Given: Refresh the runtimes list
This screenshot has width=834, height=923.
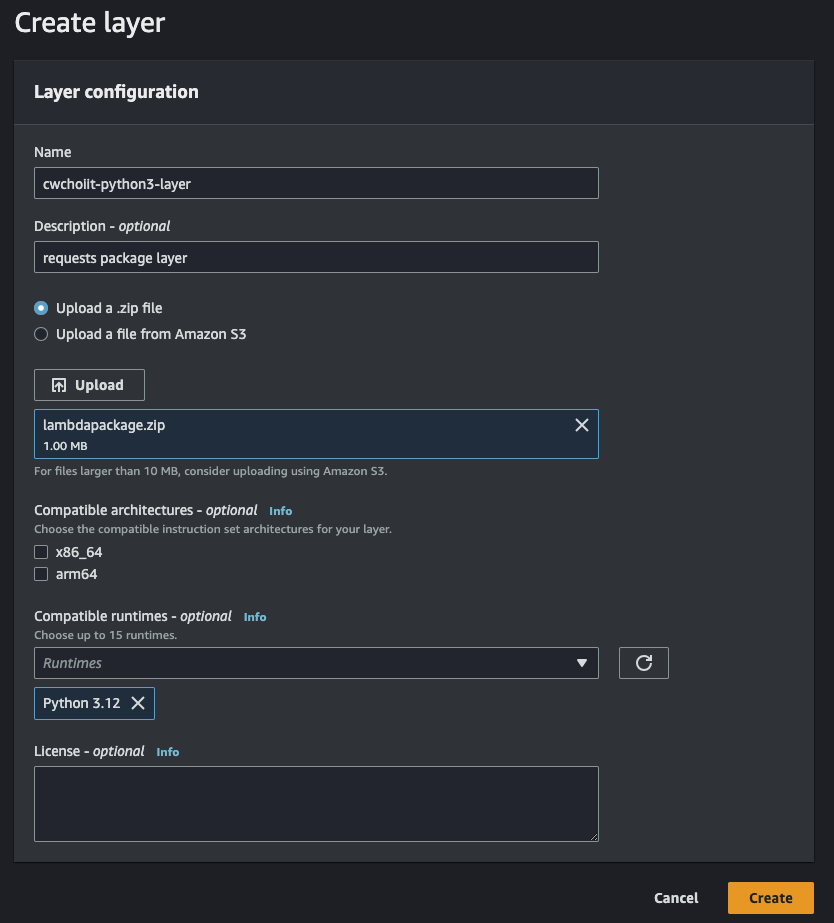Looking at the screenshot, I should (x=643, y=663).
